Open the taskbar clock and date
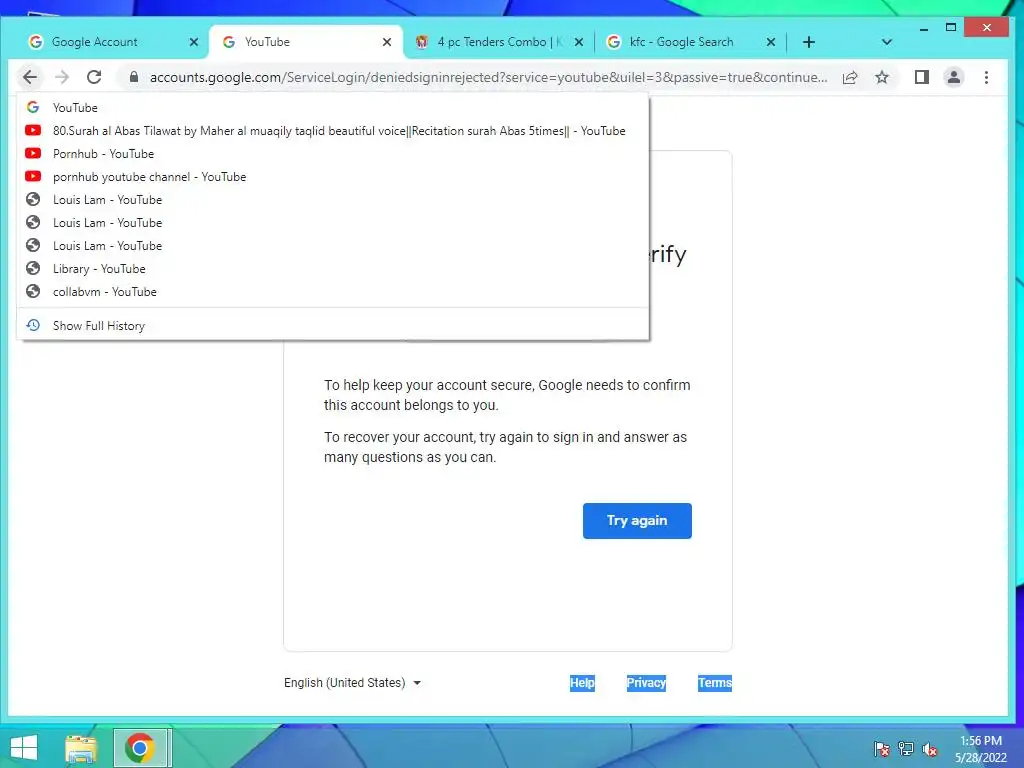This screenshot has width=1024, height=768. [x=981, y=749]
